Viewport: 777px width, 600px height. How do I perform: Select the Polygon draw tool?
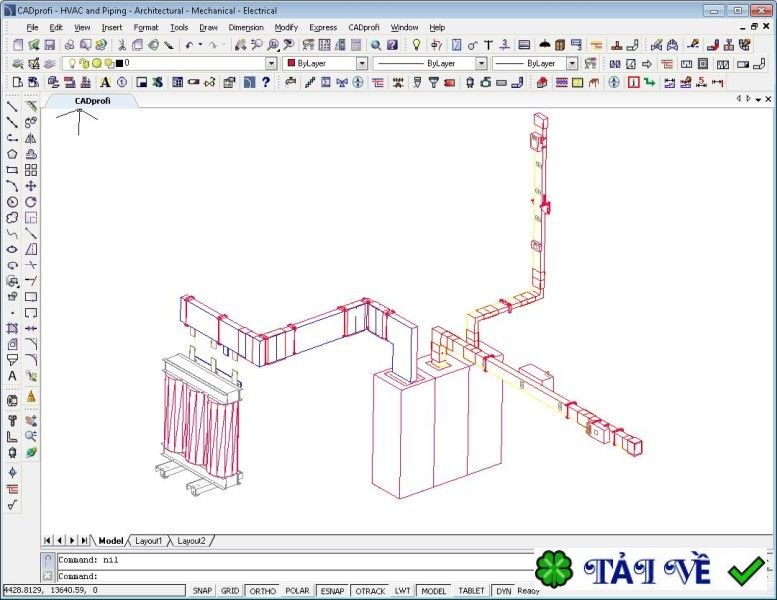coord(12,154)
